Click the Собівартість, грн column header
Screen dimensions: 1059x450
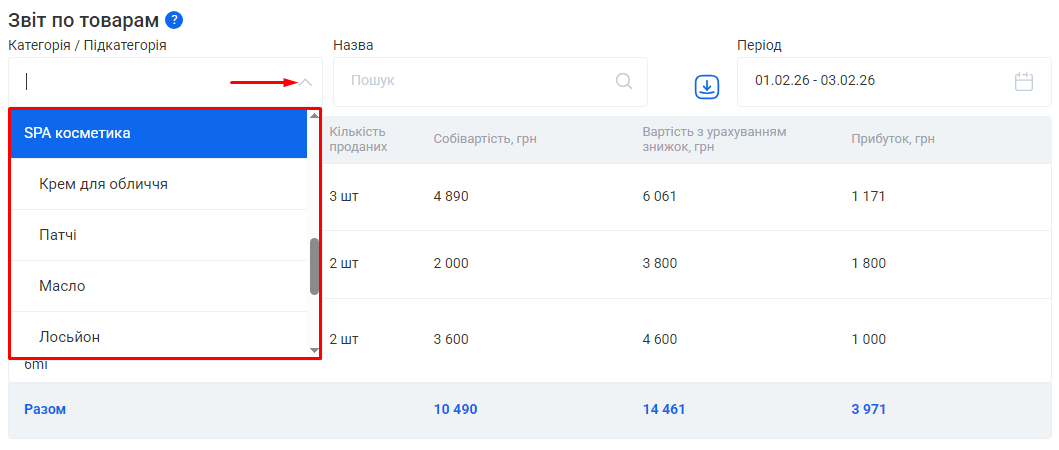pyautogui.click(x=485, y=139)
